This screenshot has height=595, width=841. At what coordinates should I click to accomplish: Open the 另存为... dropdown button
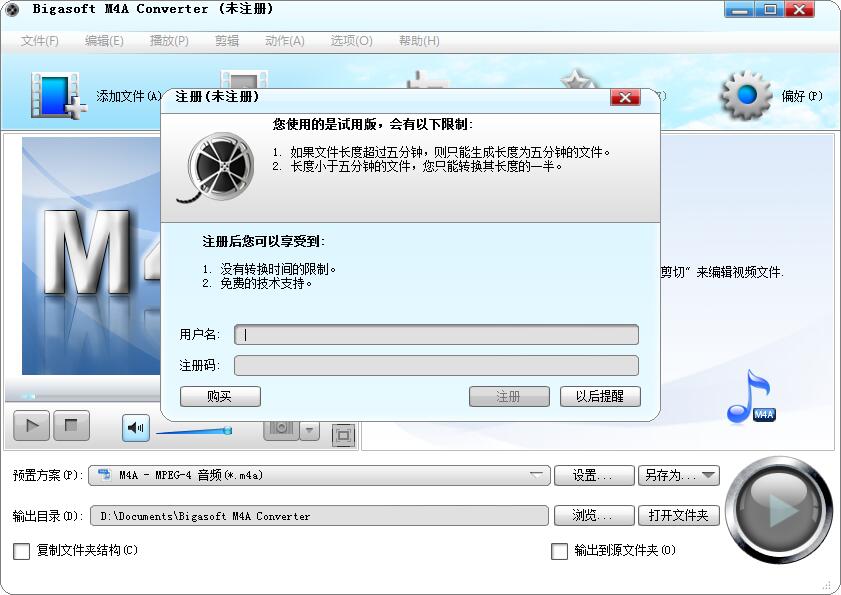click(678, 475)
